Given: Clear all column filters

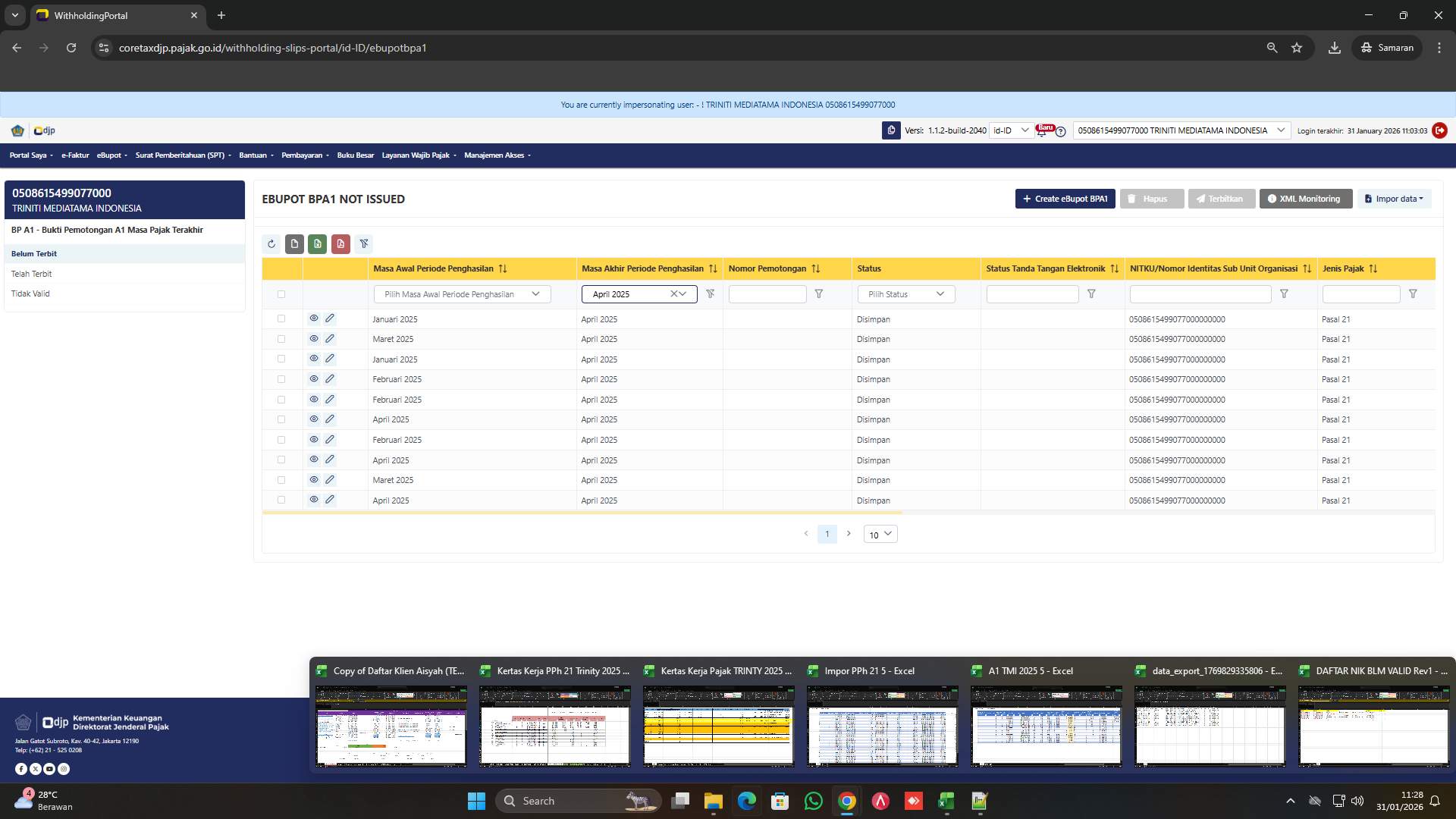Looking at the screenshot, I should point(364,243).
